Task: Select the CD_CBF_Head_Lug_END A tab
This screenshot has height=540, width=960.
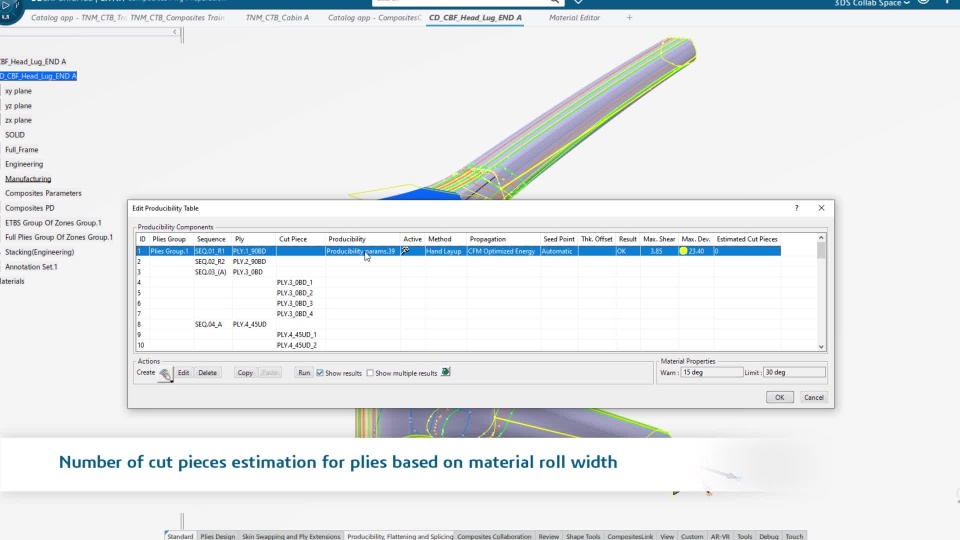Action: click(475, 18)
